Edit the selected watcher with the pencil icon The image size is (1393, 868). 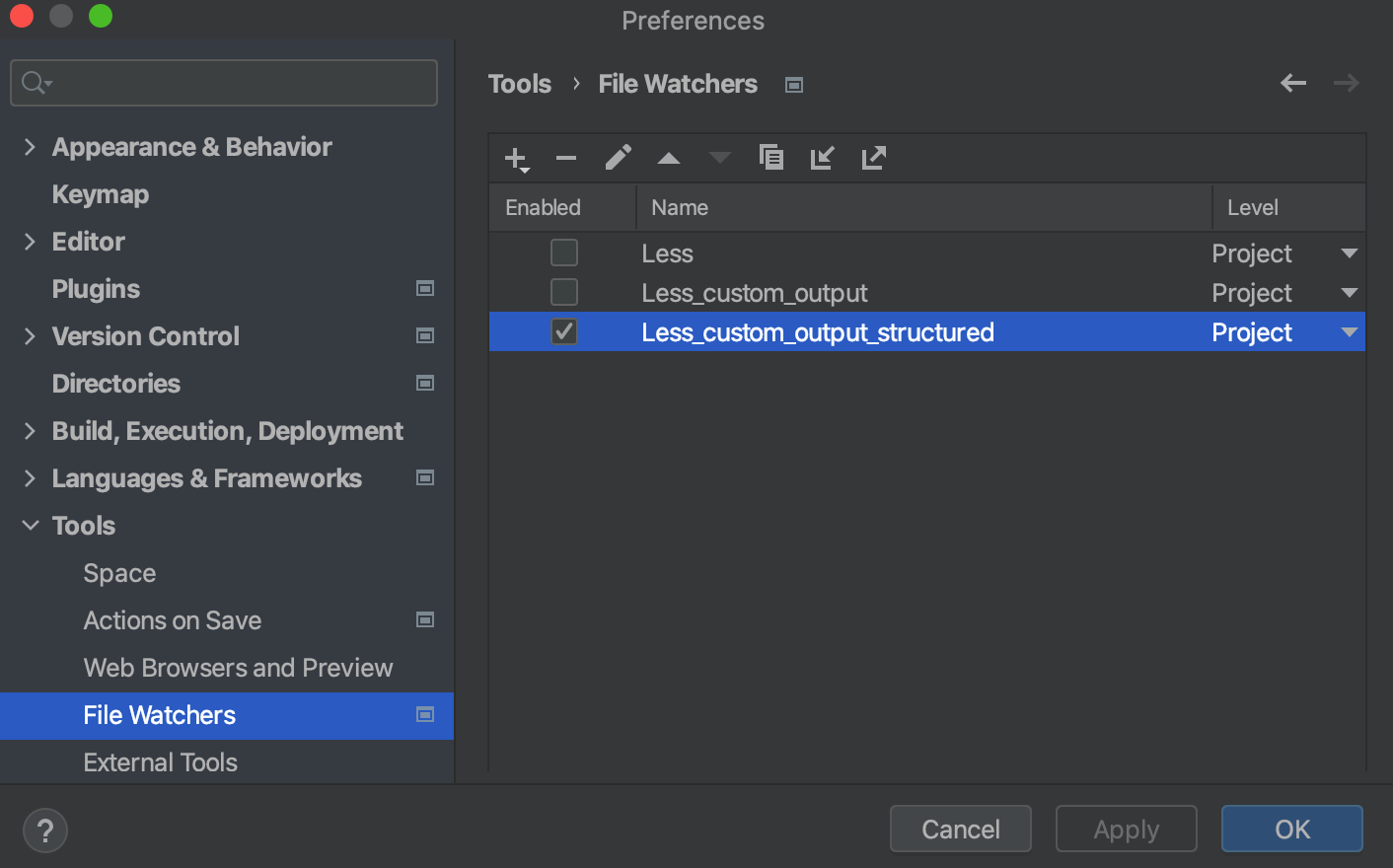[x=617, y=158]
